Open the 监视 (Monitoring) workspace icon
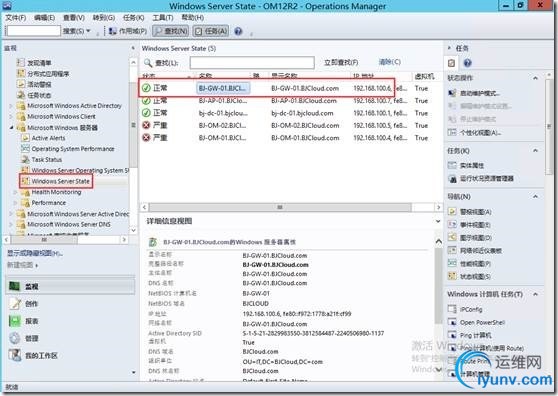Screen dimensions: 558x396 pyautogui.click(x=15, y=286)
